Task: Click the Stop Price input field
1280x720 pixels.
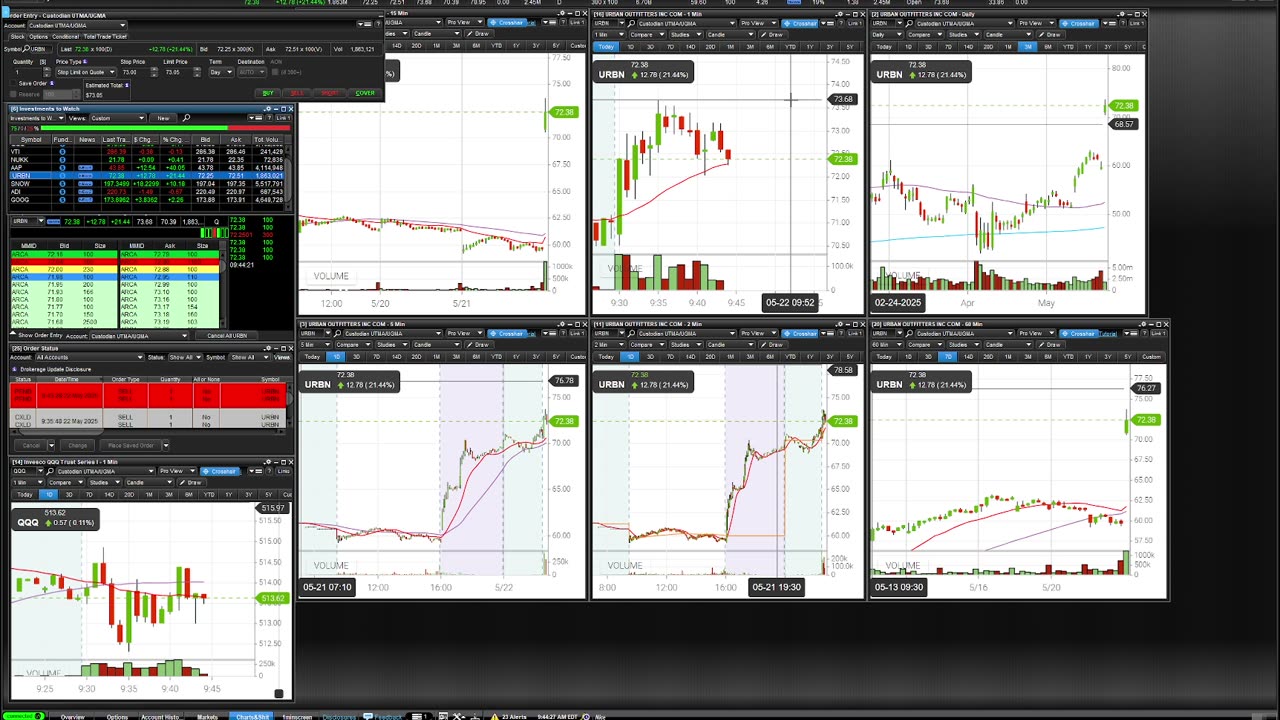Action: click(x=136, y=72)
